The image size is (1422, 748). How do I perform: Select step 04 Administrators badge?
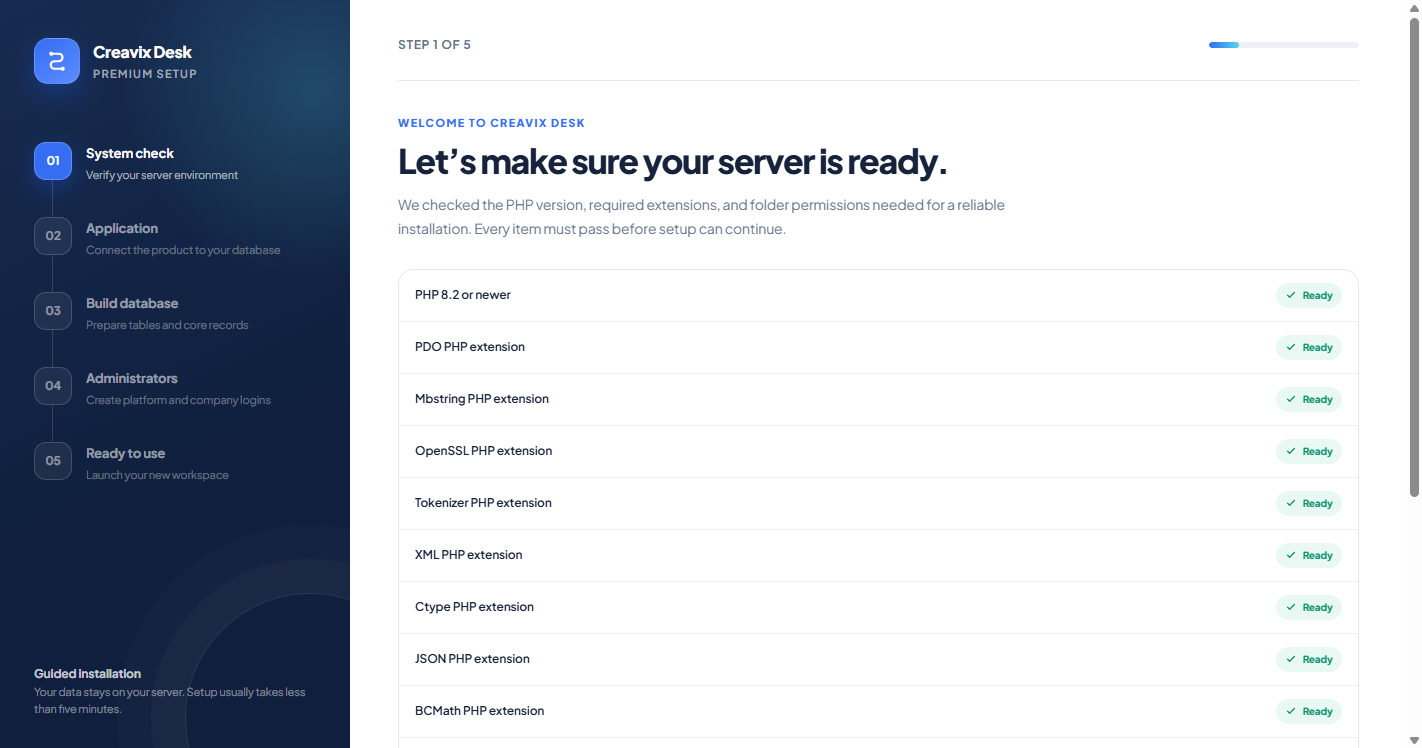tap(53, 385)
